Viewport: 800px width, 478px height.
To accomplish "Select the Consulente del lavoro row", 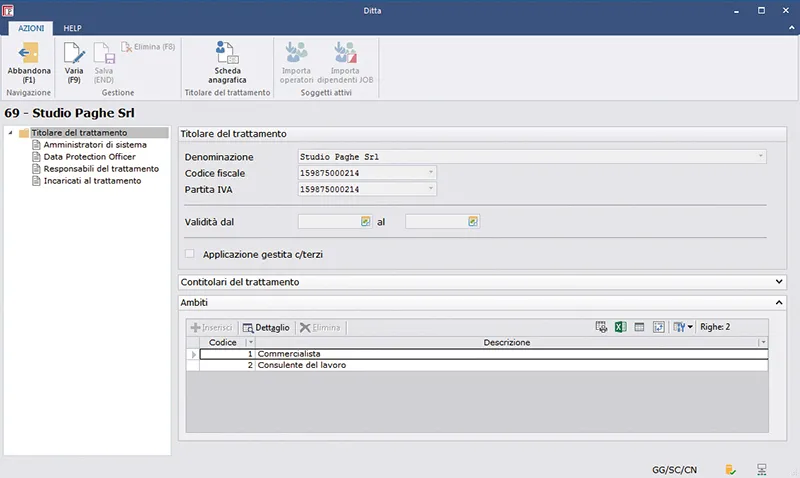I will click(300, 366).
